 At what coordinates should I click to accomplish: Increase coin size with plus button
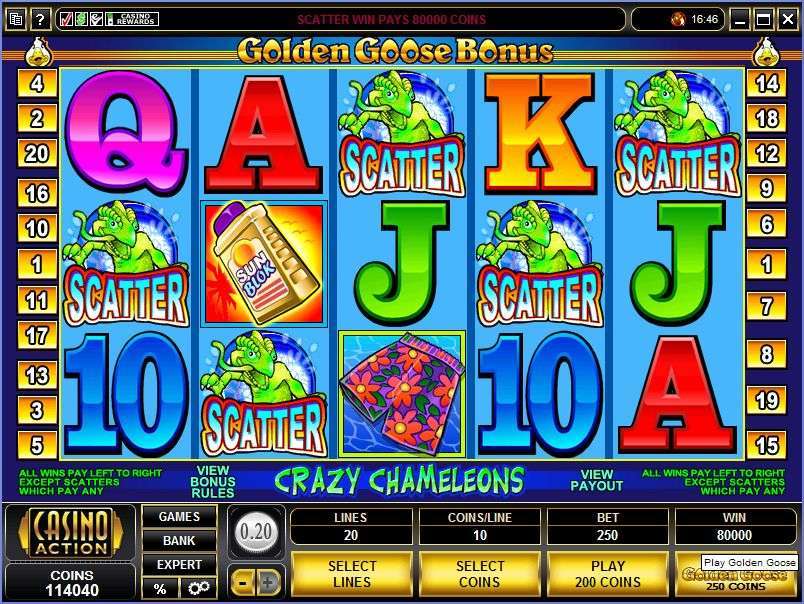click(x=268, y=582)
